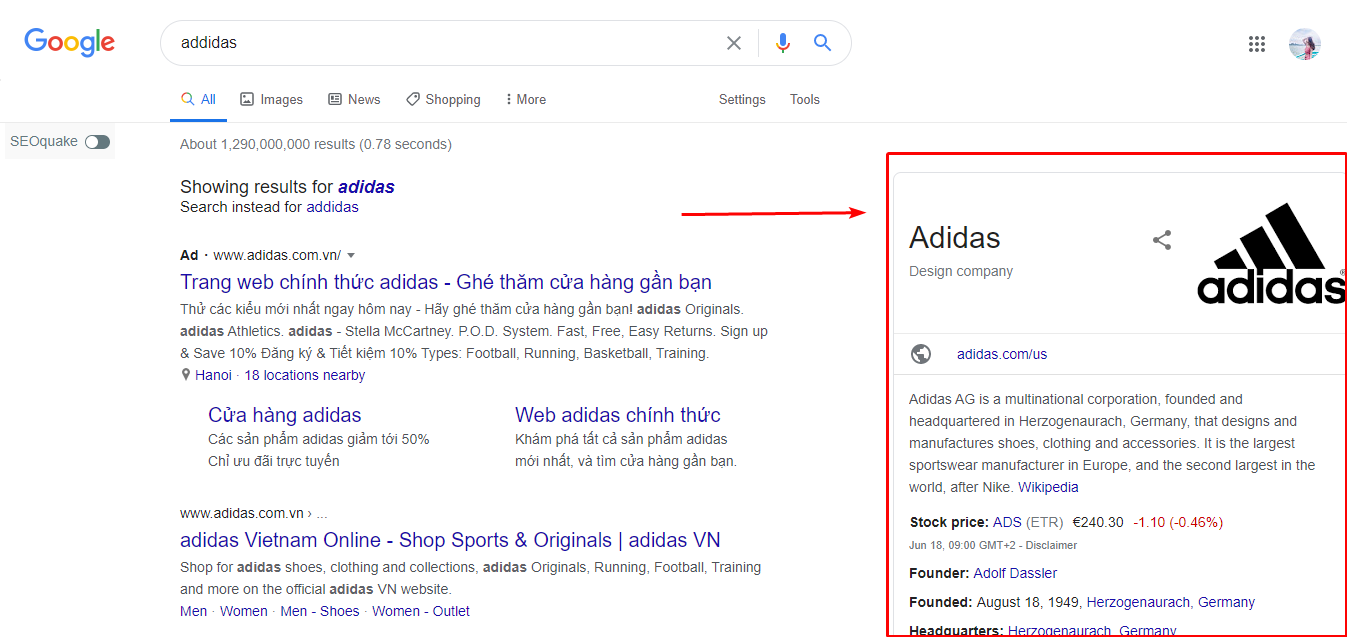Open the Wikipedia link in the Adidas description
1347x637 pixels.
pyautogui.click(x=1048, y=487)
